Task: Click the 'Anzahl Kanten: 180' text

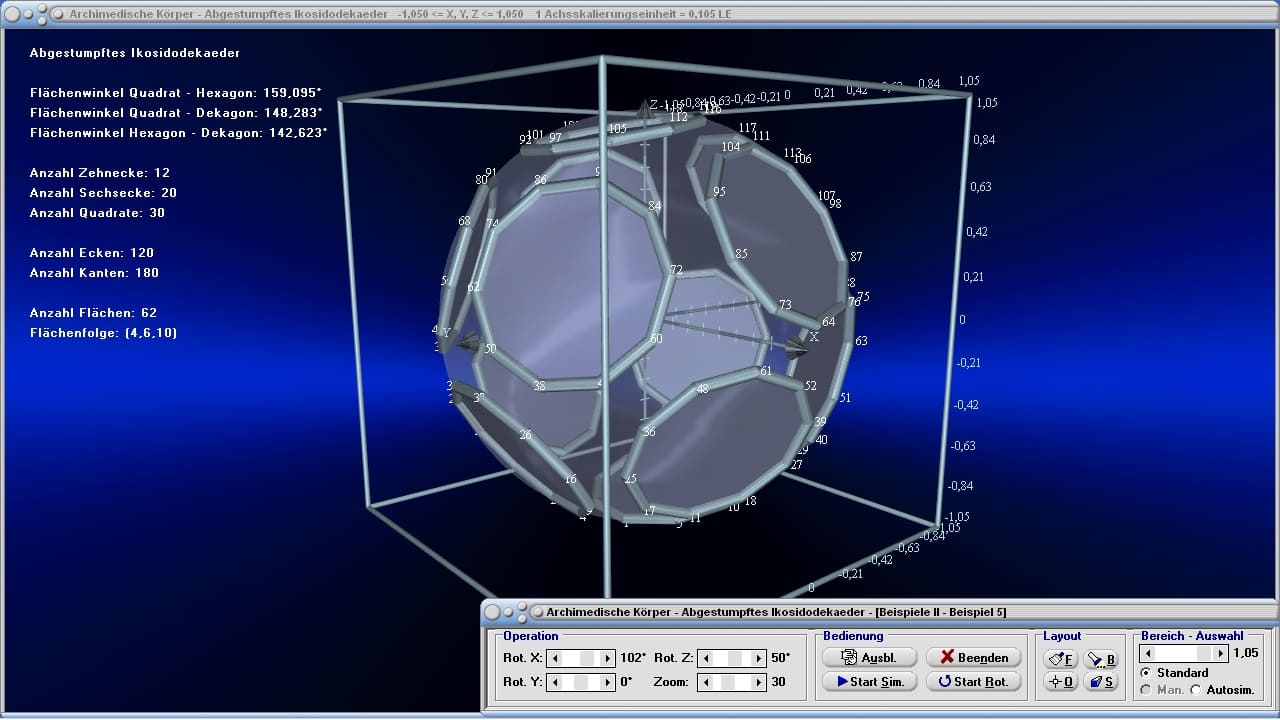Action: coord(94,272)
